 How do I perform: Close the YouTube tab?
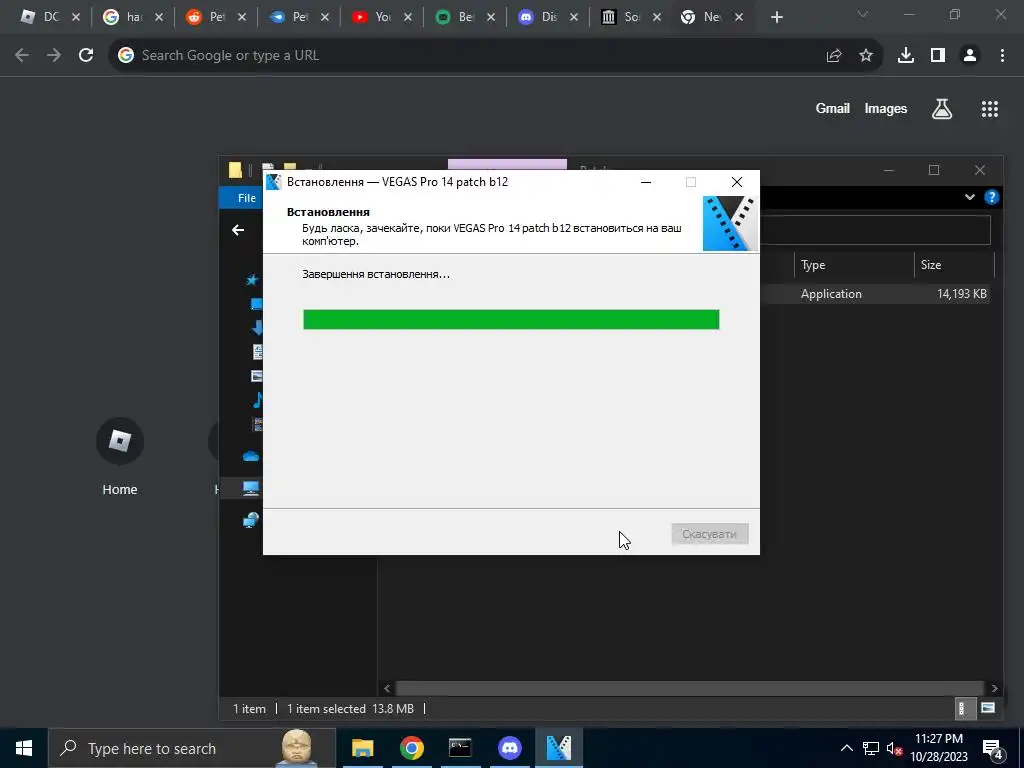click(x=408, y=17)
